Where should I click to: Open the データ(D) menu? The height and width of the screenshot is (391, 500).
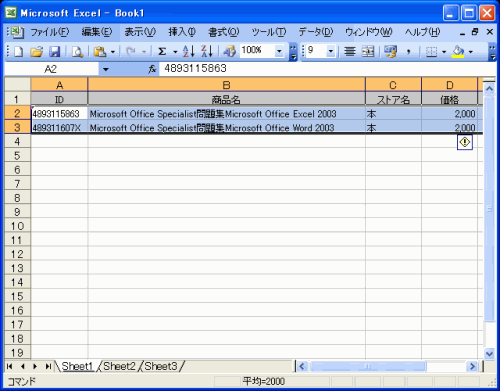316,32
